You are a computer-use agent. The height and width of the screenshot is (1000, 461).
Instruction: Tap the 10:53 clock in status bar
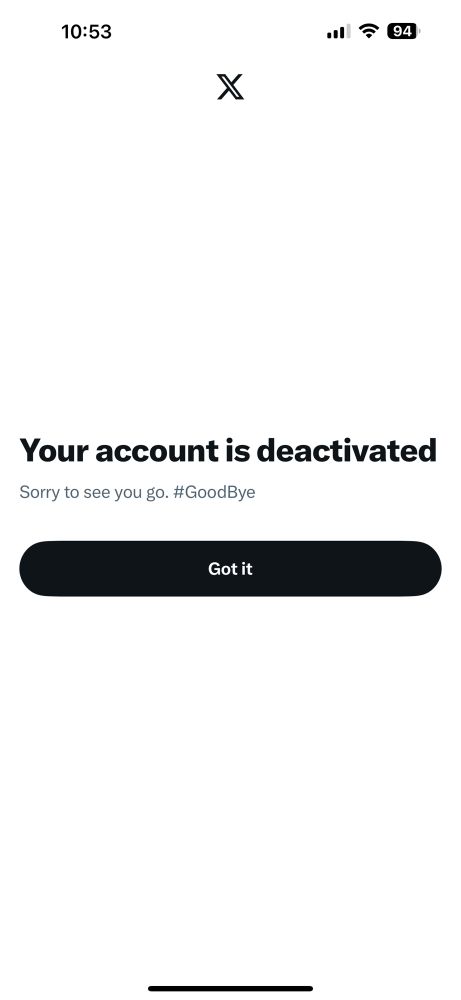tap(86, 31)
